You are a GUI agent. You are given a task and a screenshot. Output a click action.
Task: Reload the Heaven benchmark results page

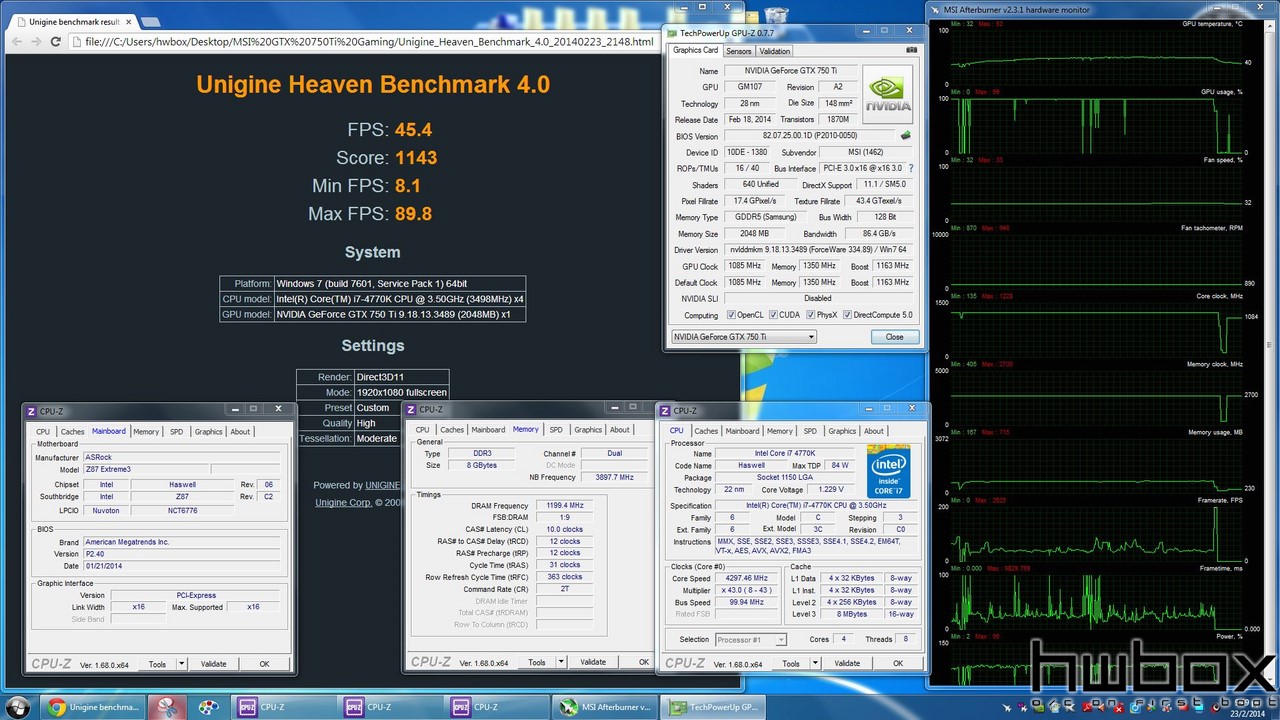click(x=56, y=42)
